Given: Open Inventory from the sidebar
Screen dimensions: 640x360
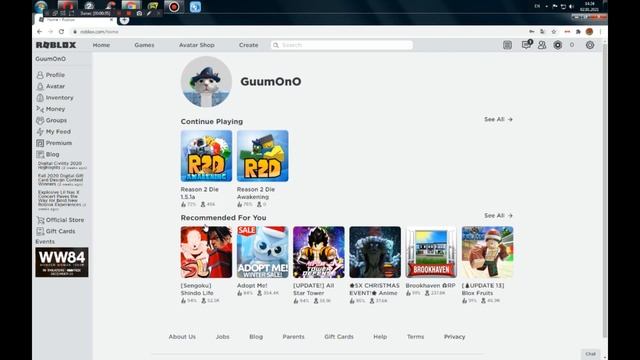Looking at the screenshot, I should click(x=55, y=98).
